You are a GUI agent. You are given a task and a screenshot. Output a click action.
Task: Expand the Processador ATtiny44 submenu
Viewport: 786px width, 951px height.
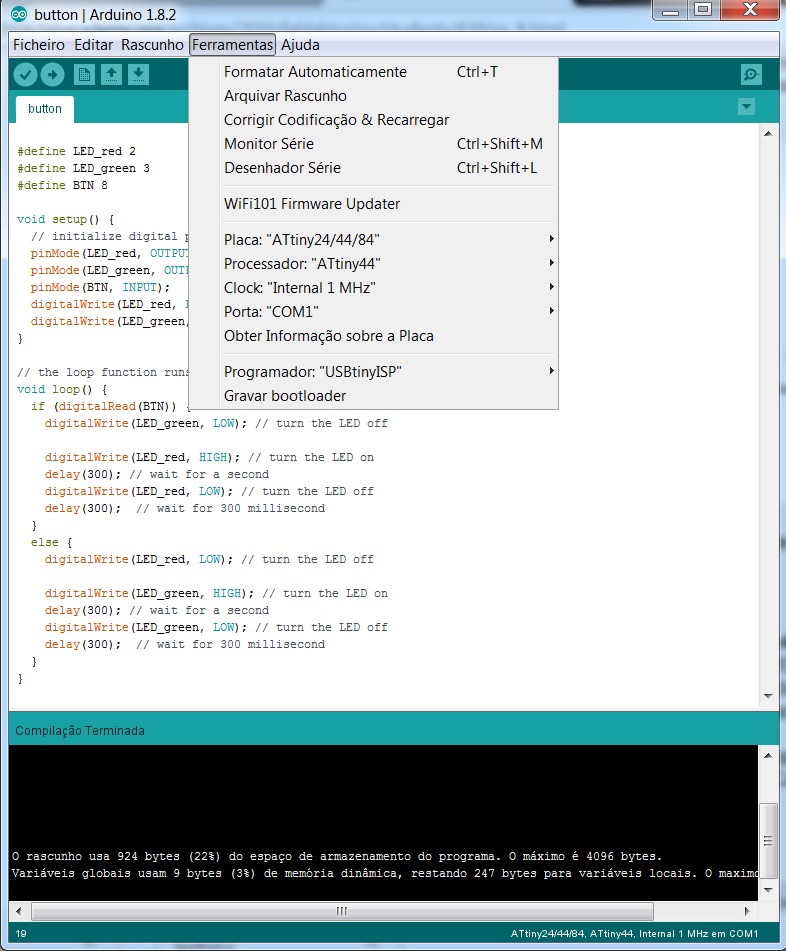373,264
